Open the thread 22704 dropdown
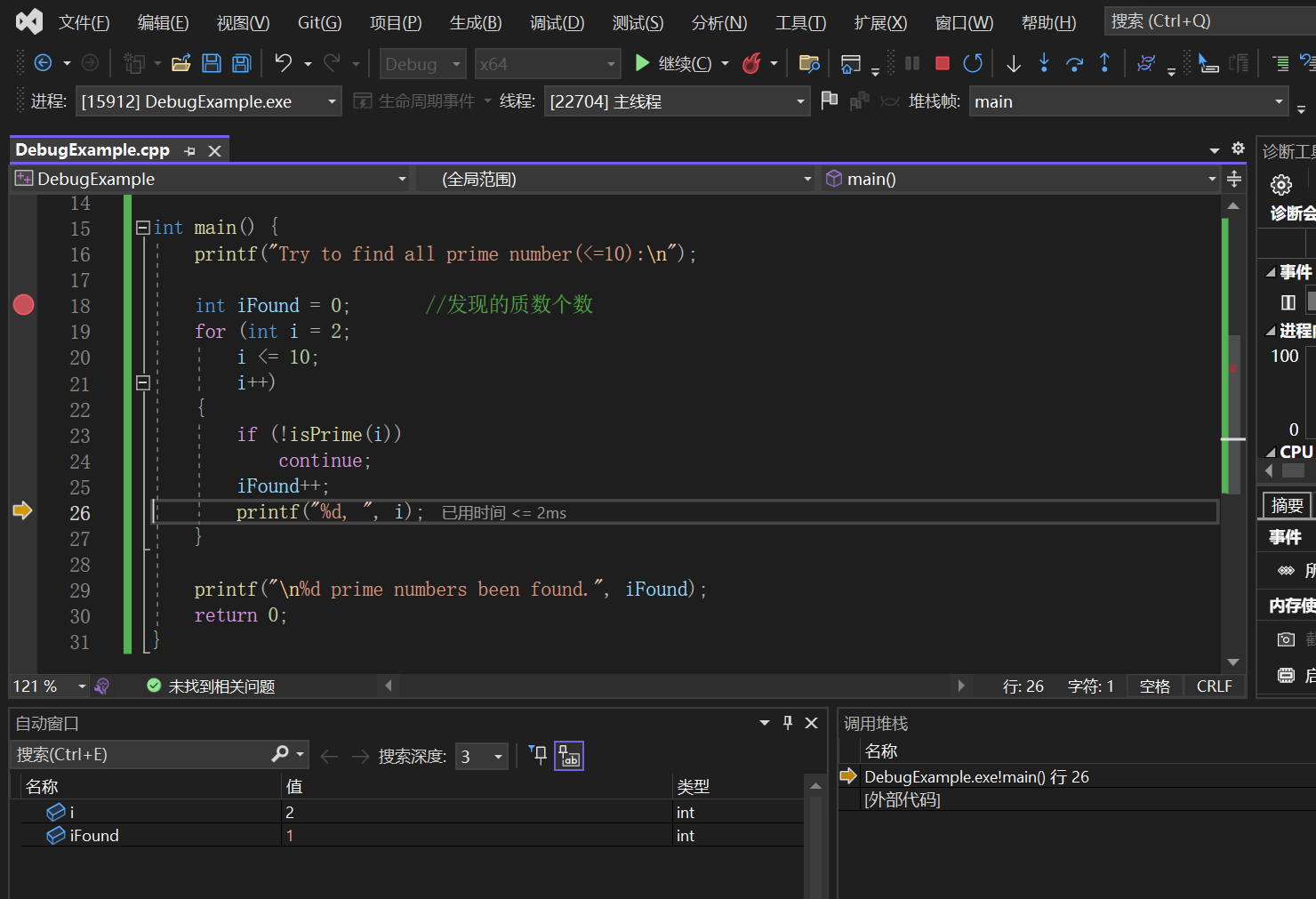1316x899 pixels. (678, 101)
